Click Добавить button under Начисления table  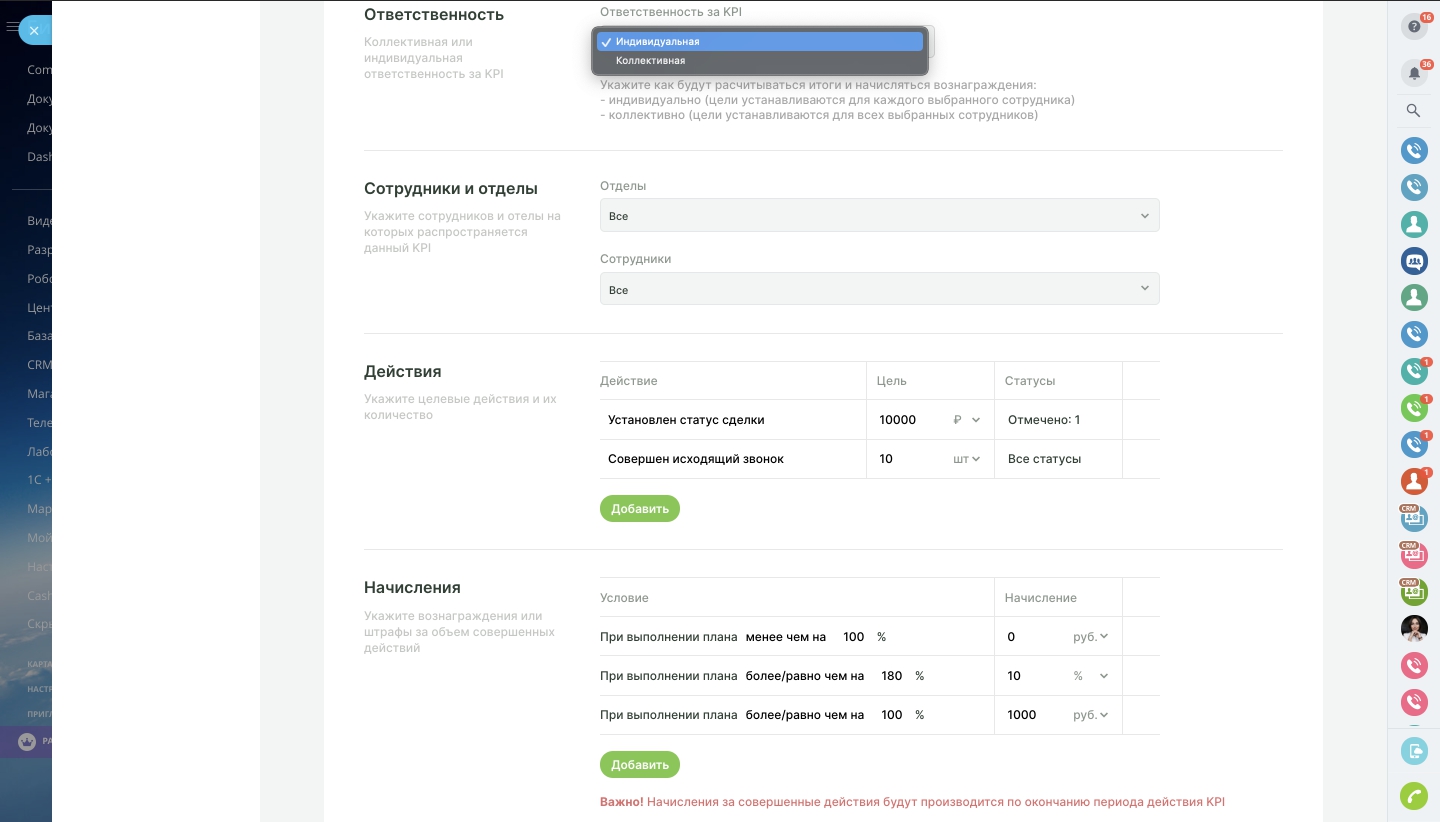(639, 765)
